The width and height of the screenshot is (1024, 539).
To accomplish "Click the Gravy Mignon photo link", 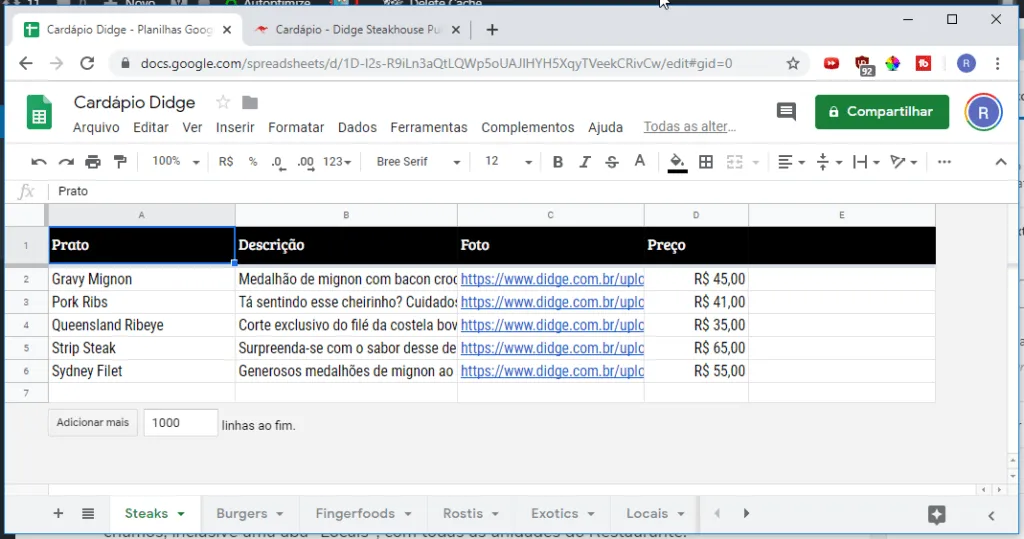I will [x=552, y=279].
